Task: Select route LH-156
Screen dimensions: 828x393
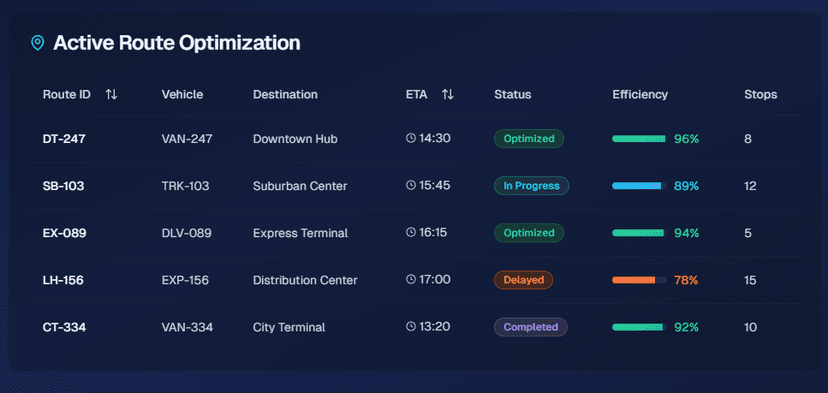Action: (63, 280)
